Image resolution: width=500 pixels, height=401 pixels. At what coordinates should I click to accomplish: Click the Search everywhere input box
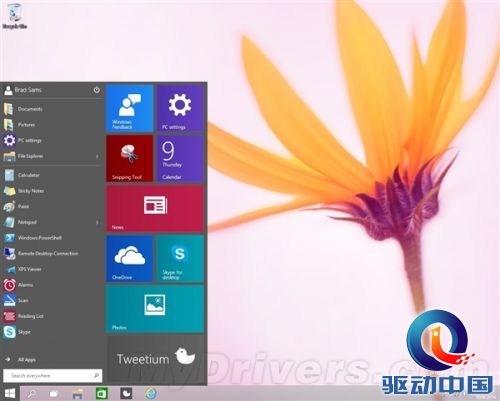click(53, 376)
